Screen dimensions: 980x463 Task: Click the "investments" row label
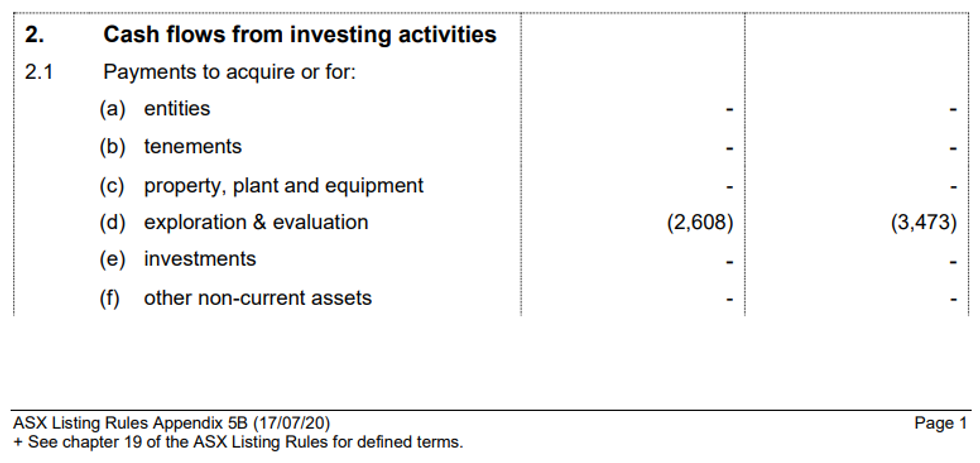tap(200, 259)
